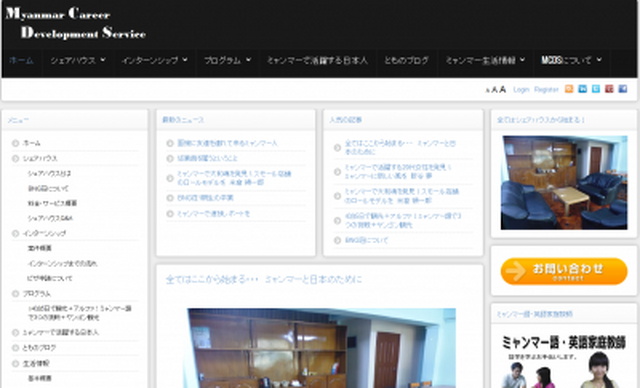The width and height of the screenshot is (640, 388).
Task: Open ミャンマーで活躍する日本人 in the top navigation
Action: click(x=317, y=60)
